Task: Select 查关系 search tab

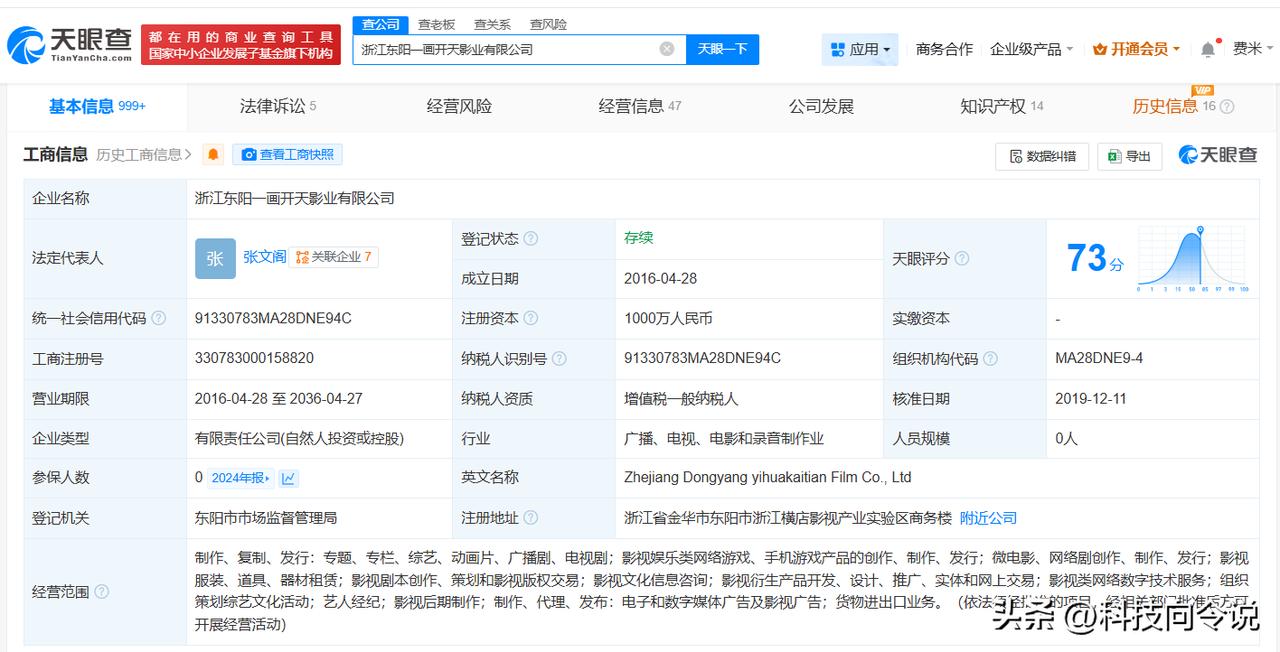Action: (492, 24)
